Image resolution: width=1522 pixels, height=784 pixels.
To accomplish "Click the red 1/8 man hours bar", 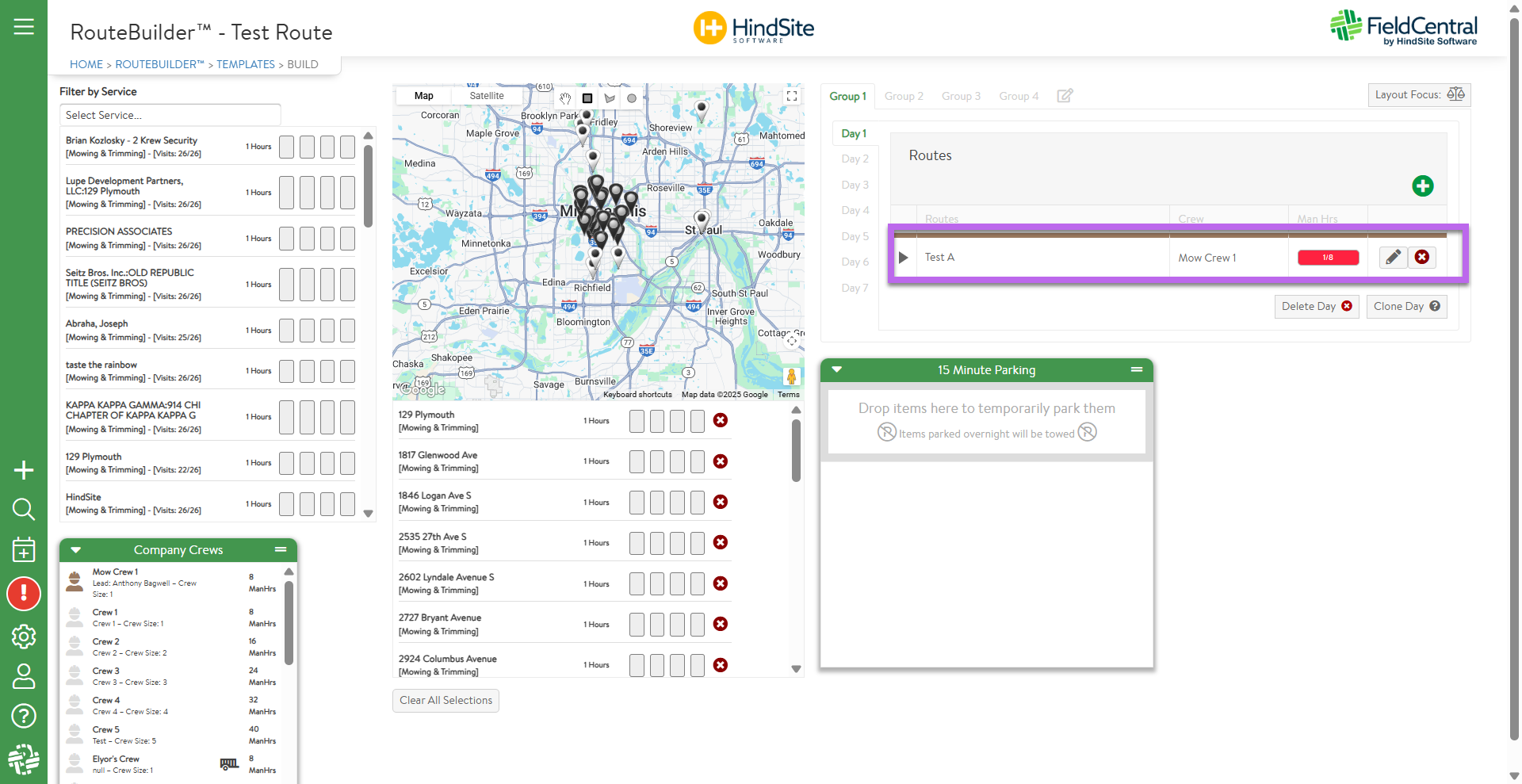I will tap(1328, 258).
